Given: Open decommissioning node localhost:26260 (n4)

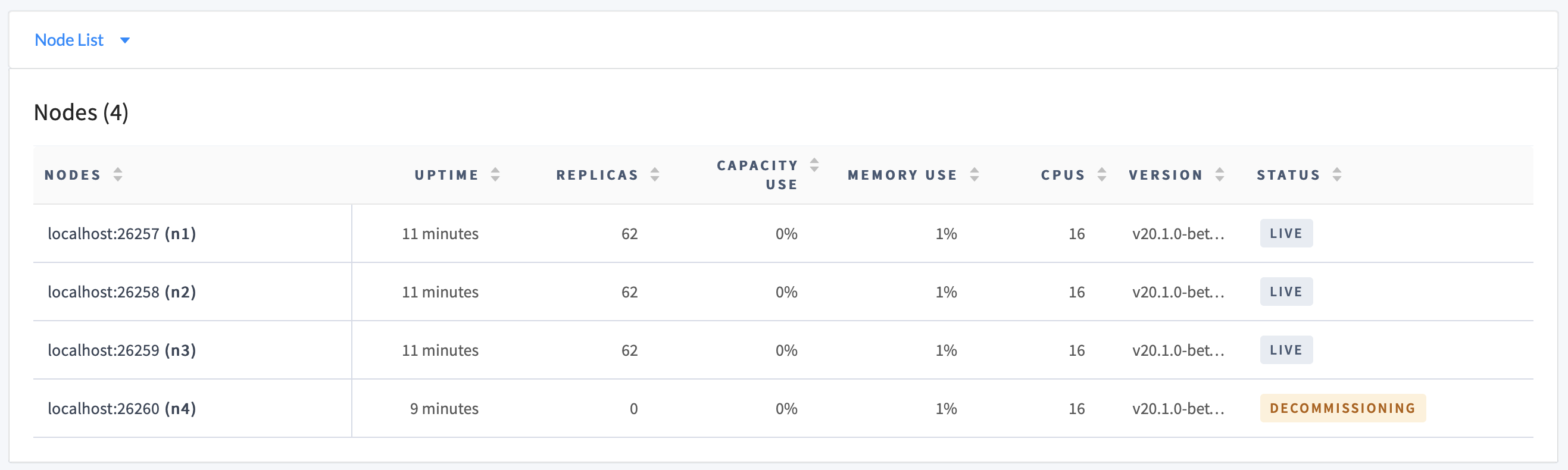Looking at the screenshot, I should pyautogui.click(x=122, y=409).
